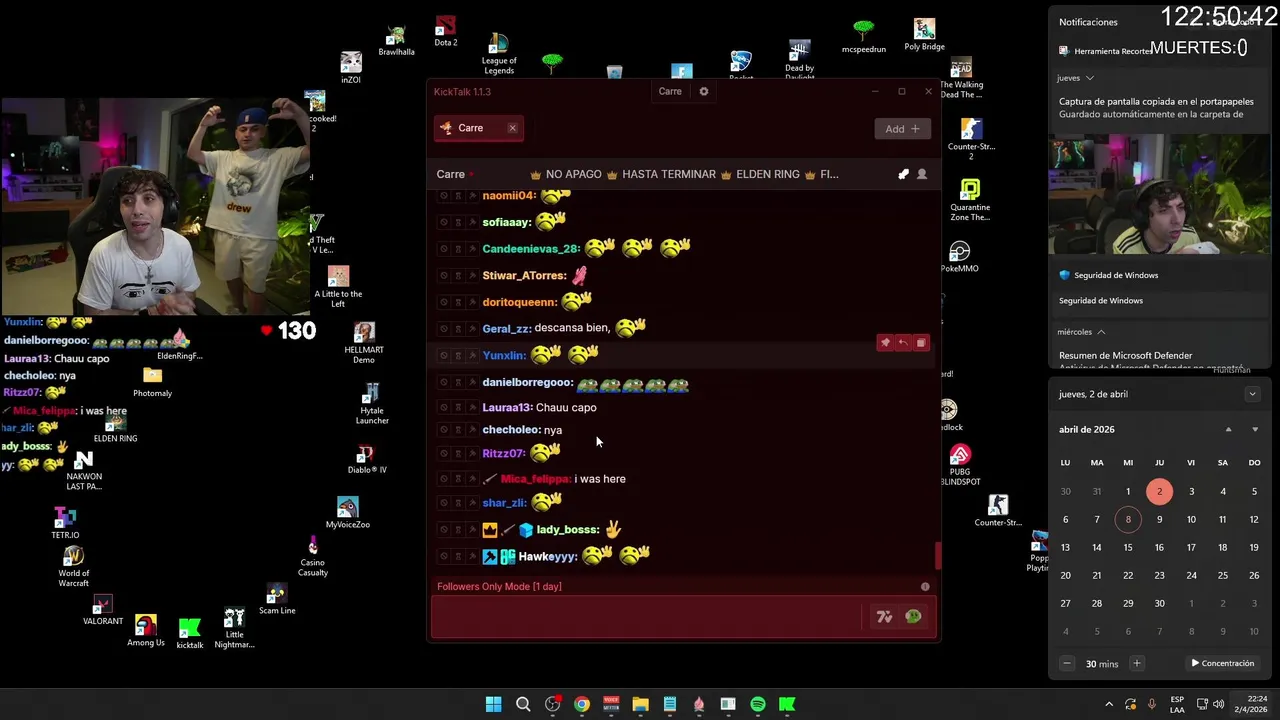1280x720 pixels.
Task: Open taskbar Search
Action: coord(523,704)
